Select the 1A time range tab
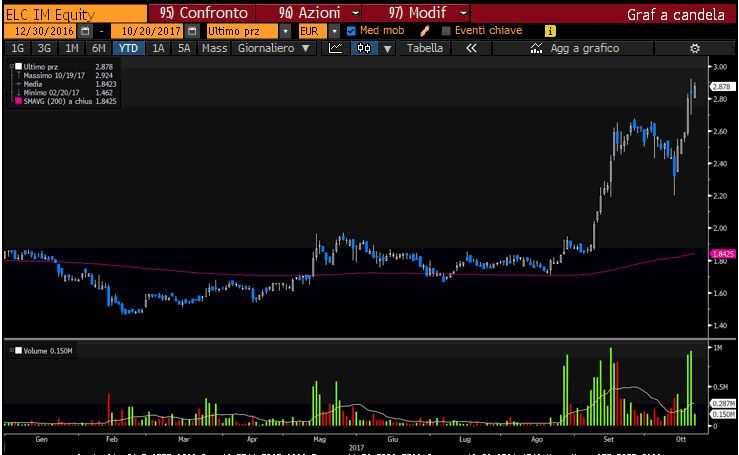The height and width of the screenshot is (455, 739). (158, 48)
